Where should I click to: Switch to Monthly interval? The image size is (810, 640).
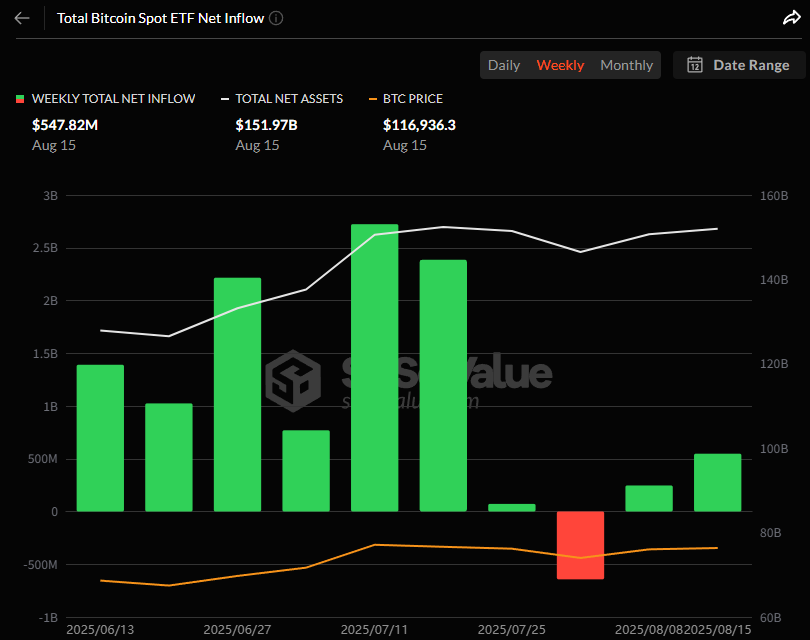coord(626,65)
